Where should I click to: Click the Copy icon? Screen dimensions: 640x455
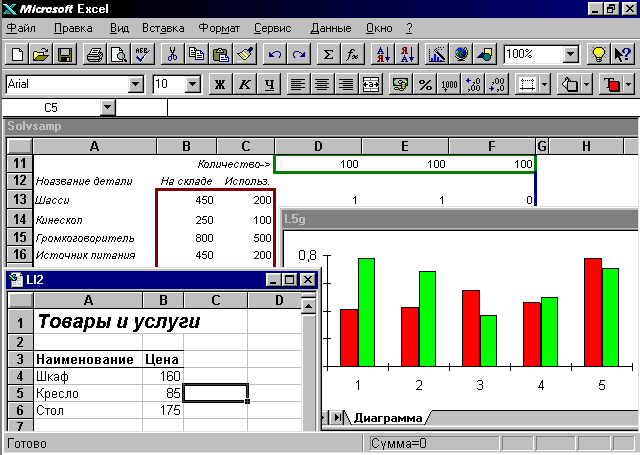pyautogui.click(x=196, y=54)
